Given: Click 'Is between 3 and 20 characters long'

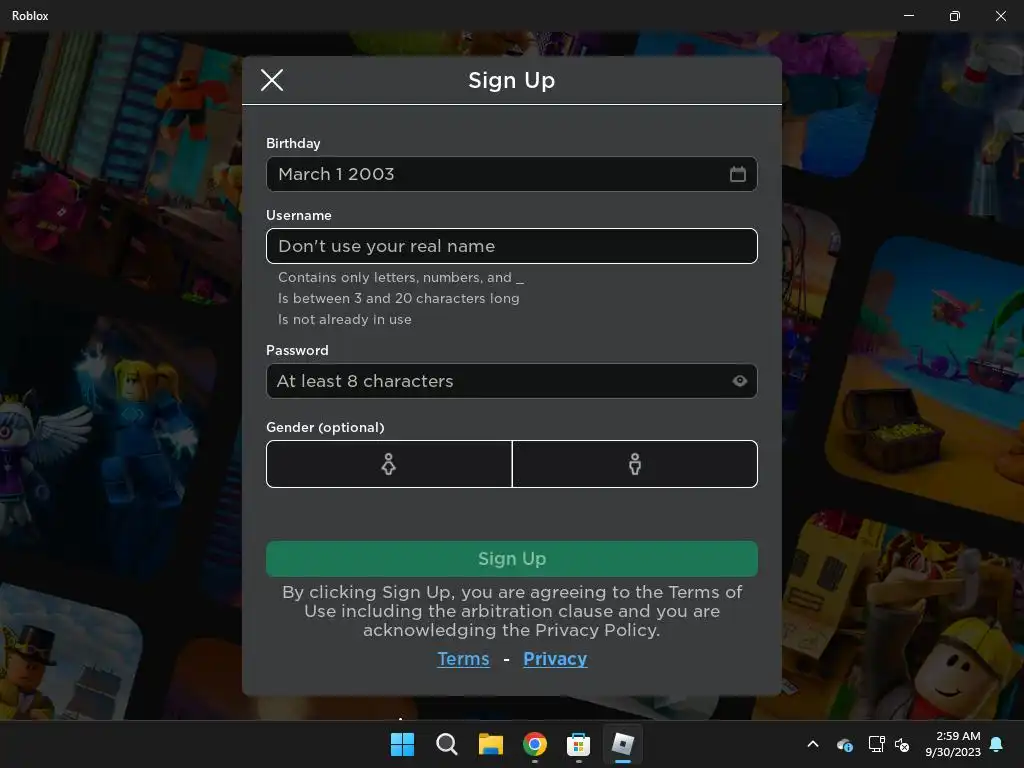Looking at the screenshot, I should click(x=398, y=298).
